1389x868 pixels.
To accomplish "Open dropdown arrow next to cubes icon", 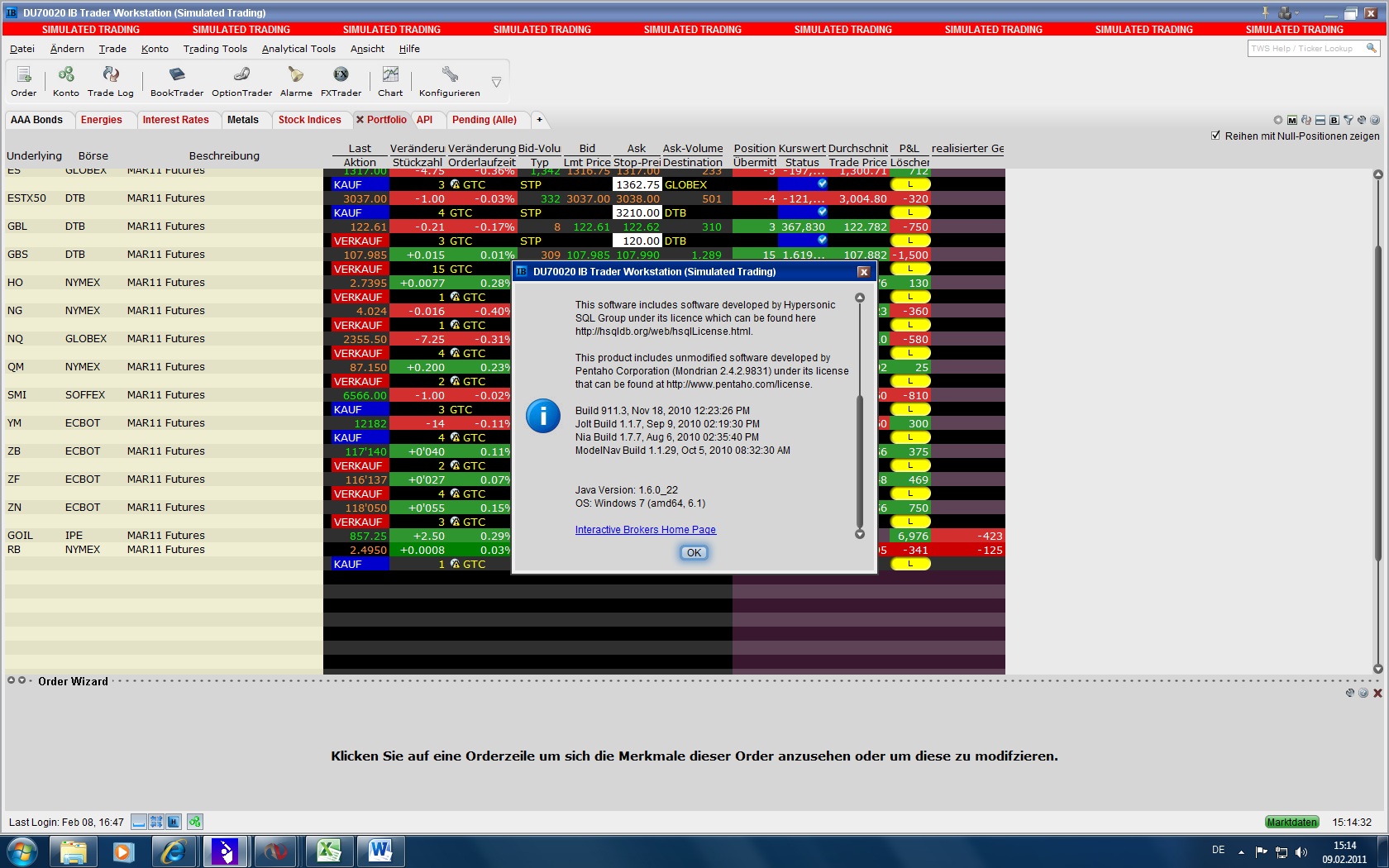I will pyautogui.click(x=1298, y=12).
